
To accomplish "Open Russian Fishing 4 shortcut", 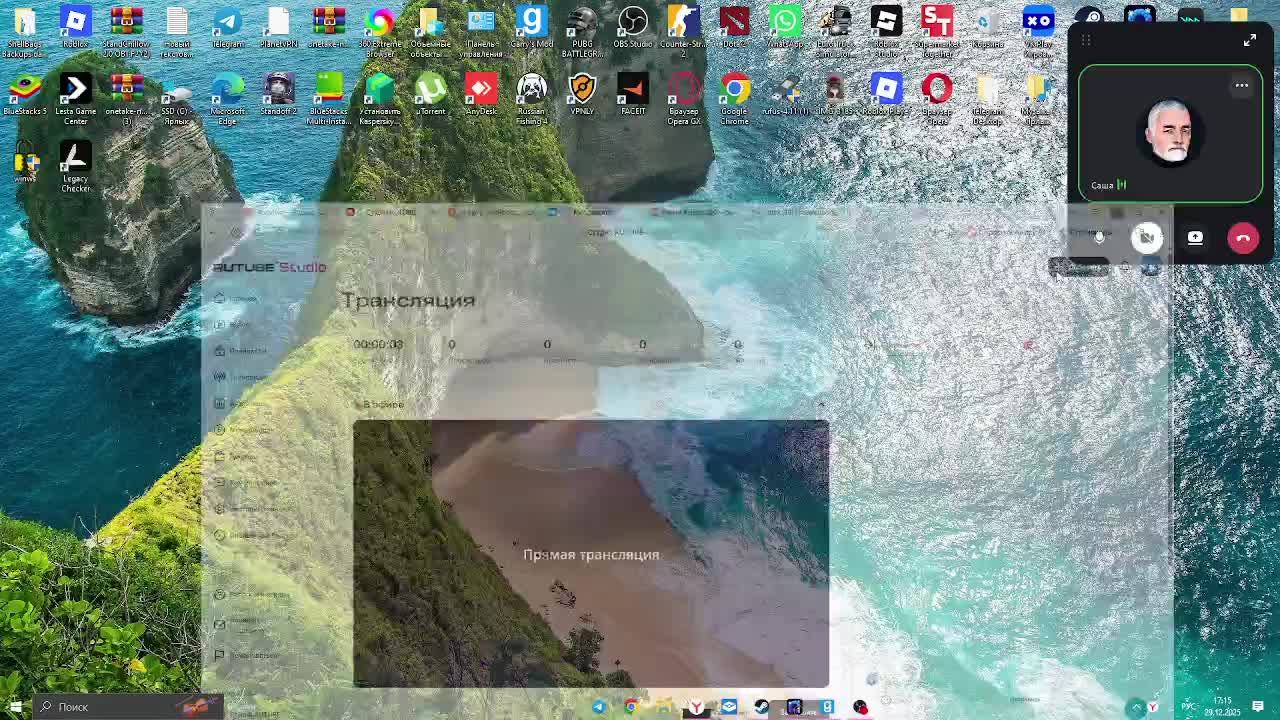I will tap(531, 100).
